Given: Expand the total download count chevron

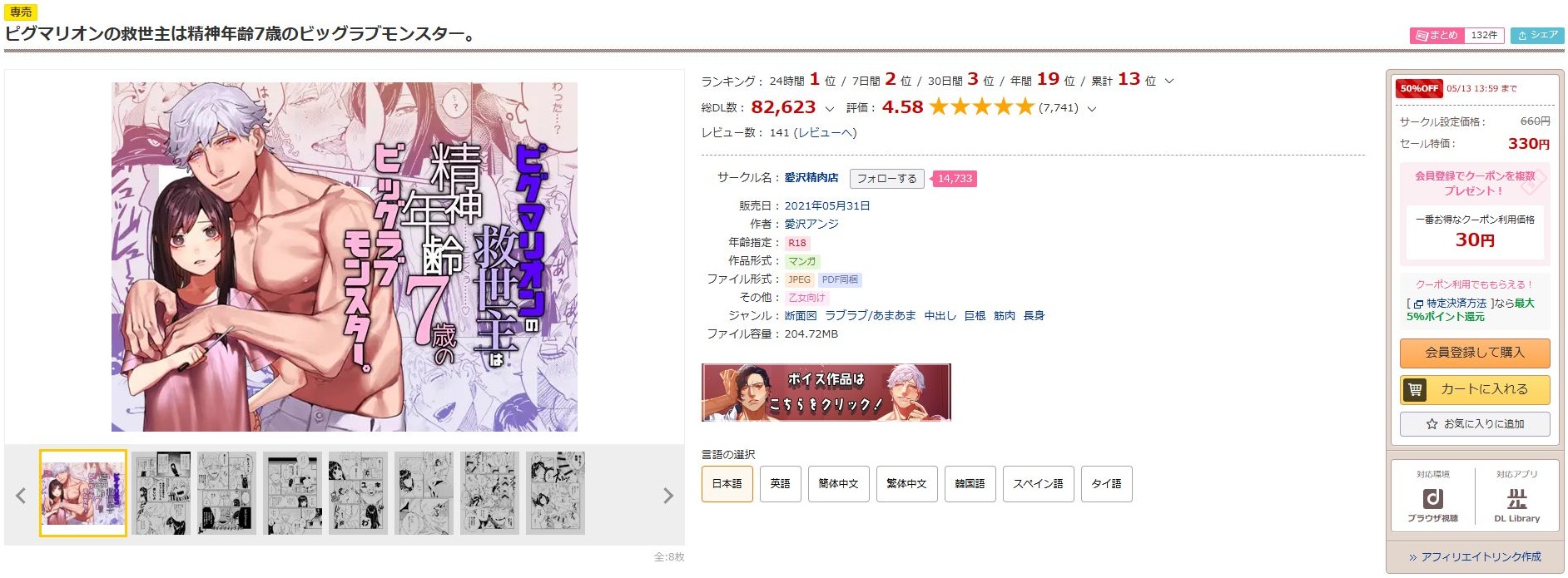Looking at the screenshot, I should [829, 109].
